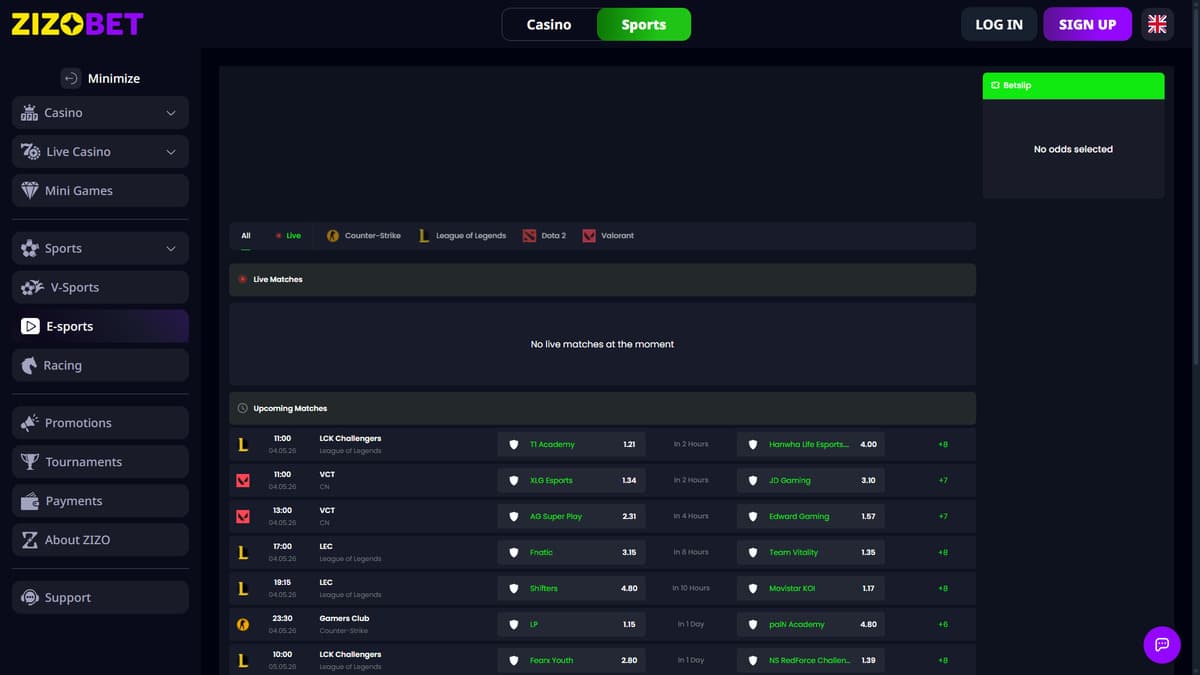Click the Mini Games diamond icon
The height and width of the screenshot is (675, 1200).
tap(30, 190)
